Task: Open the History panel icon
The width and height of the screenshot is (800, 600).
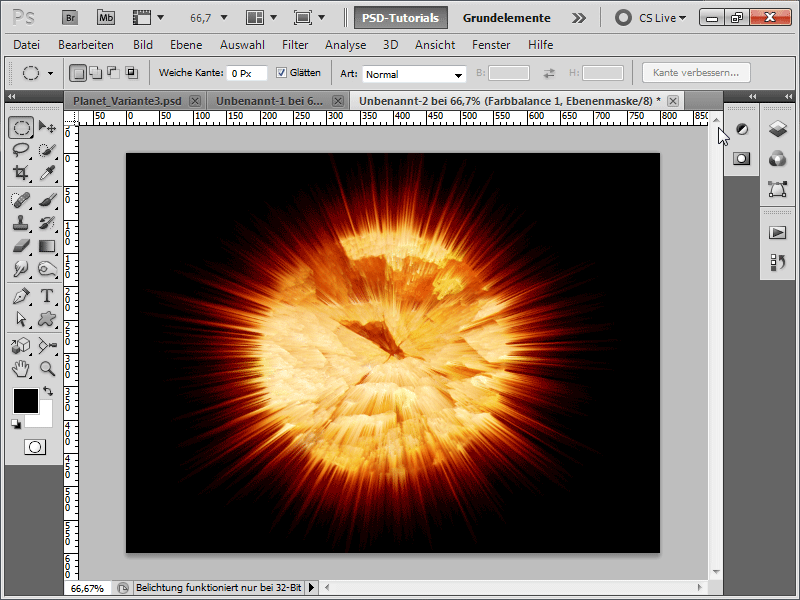Action: tap(778, 263)
